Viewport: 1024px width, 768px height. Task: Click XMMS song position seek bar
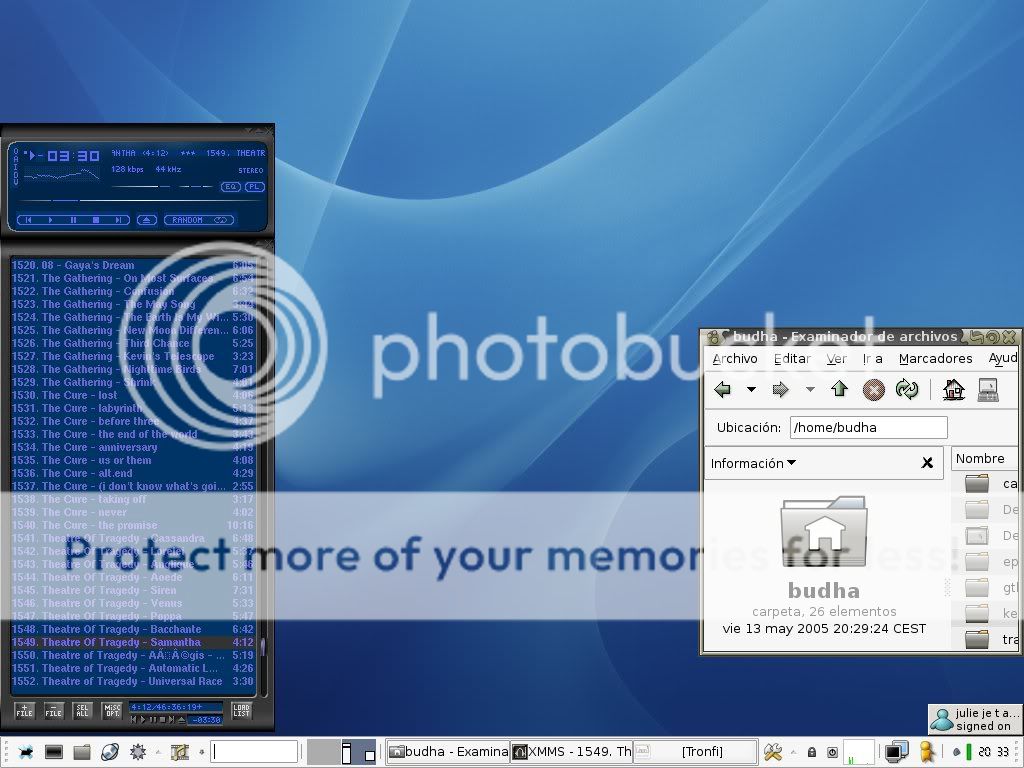pos(140,200)
